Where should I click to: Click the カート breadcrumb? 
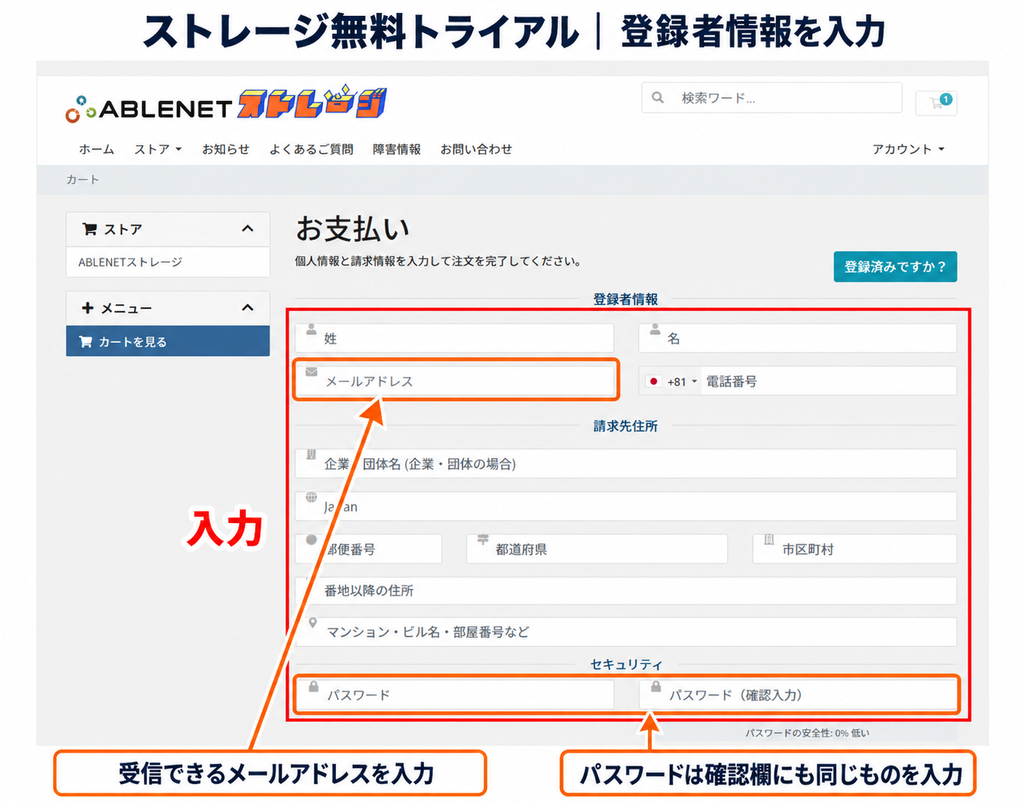pos(82,180)
